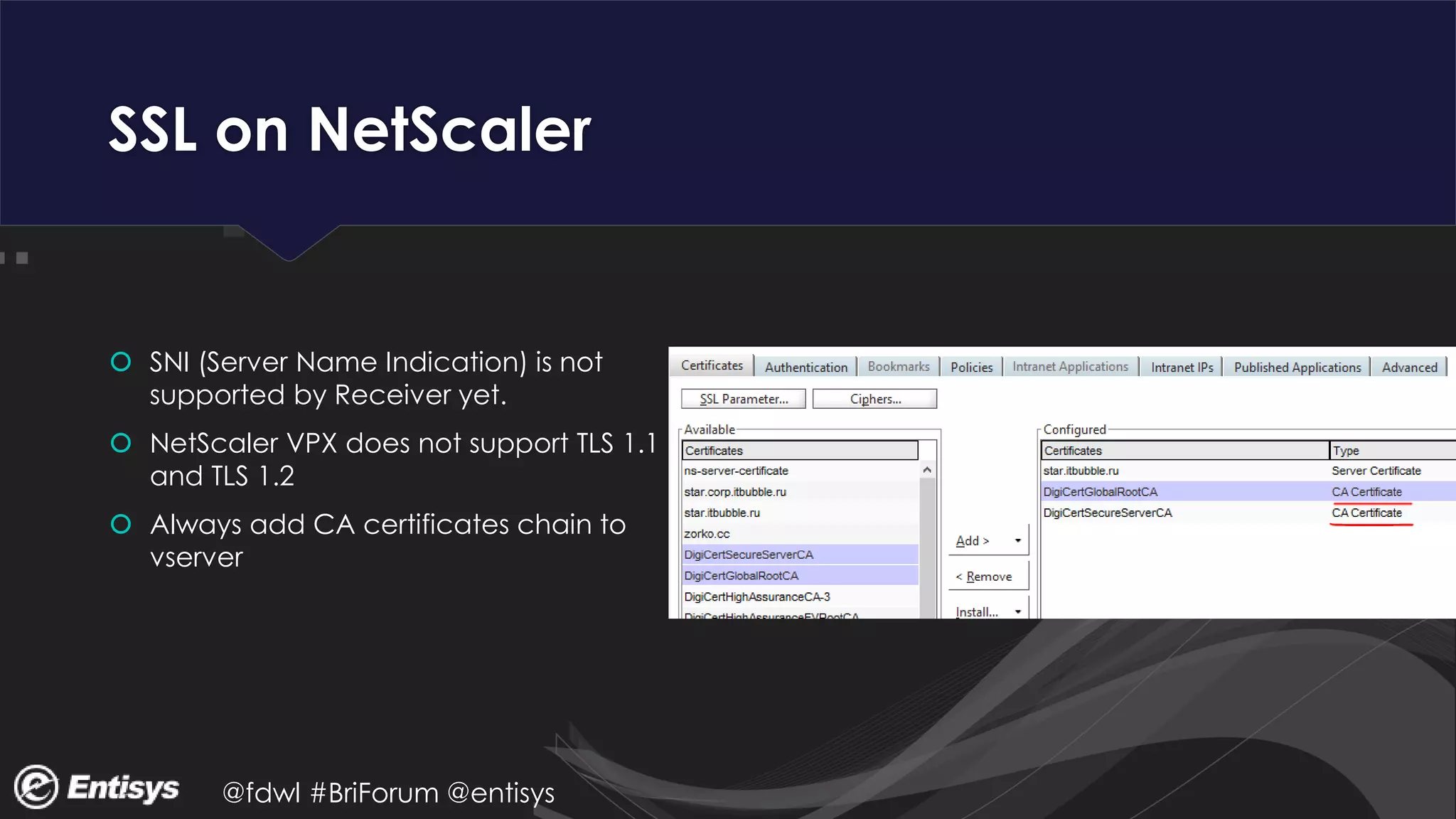Click the SSL Parameter... button
Image resolution: width=1456 pixels, height=819 pixels.
pyautogui.click(x=744, y=399)
